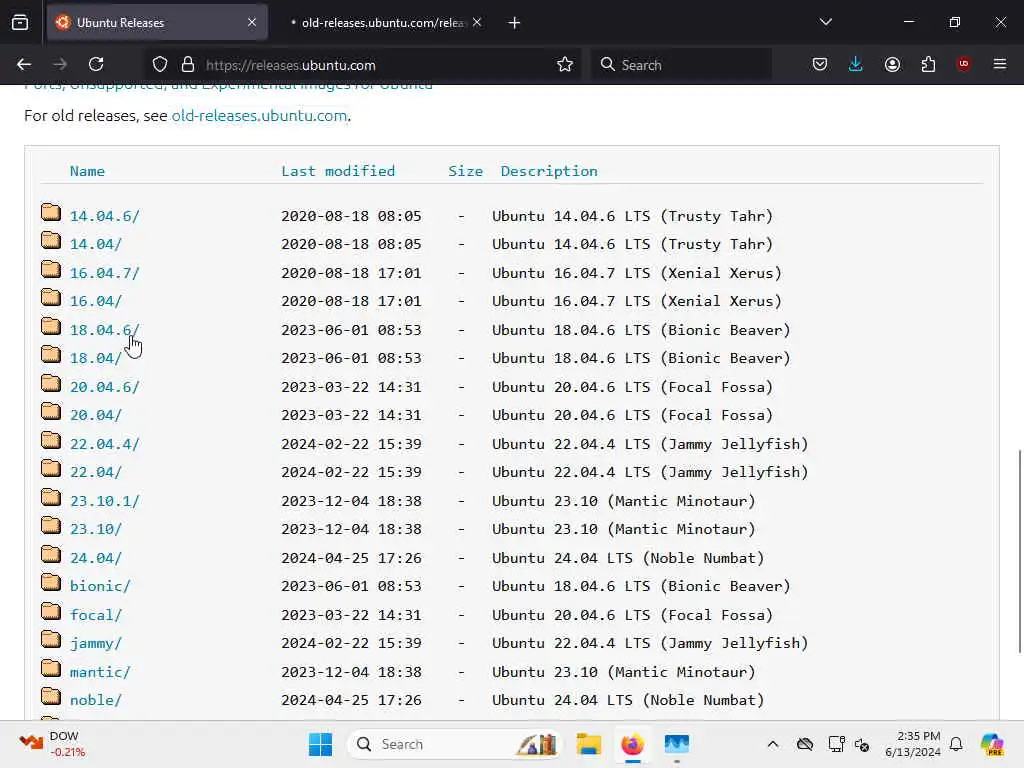Switch to the Ubuntu Releases tab
Viewport: 1024px width, 768px height.
point(157,23)
